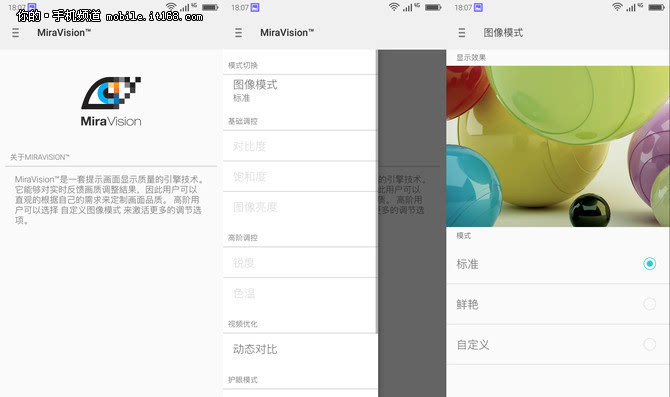
Task: Select the 标准 radio button
Action: [649, 264]
